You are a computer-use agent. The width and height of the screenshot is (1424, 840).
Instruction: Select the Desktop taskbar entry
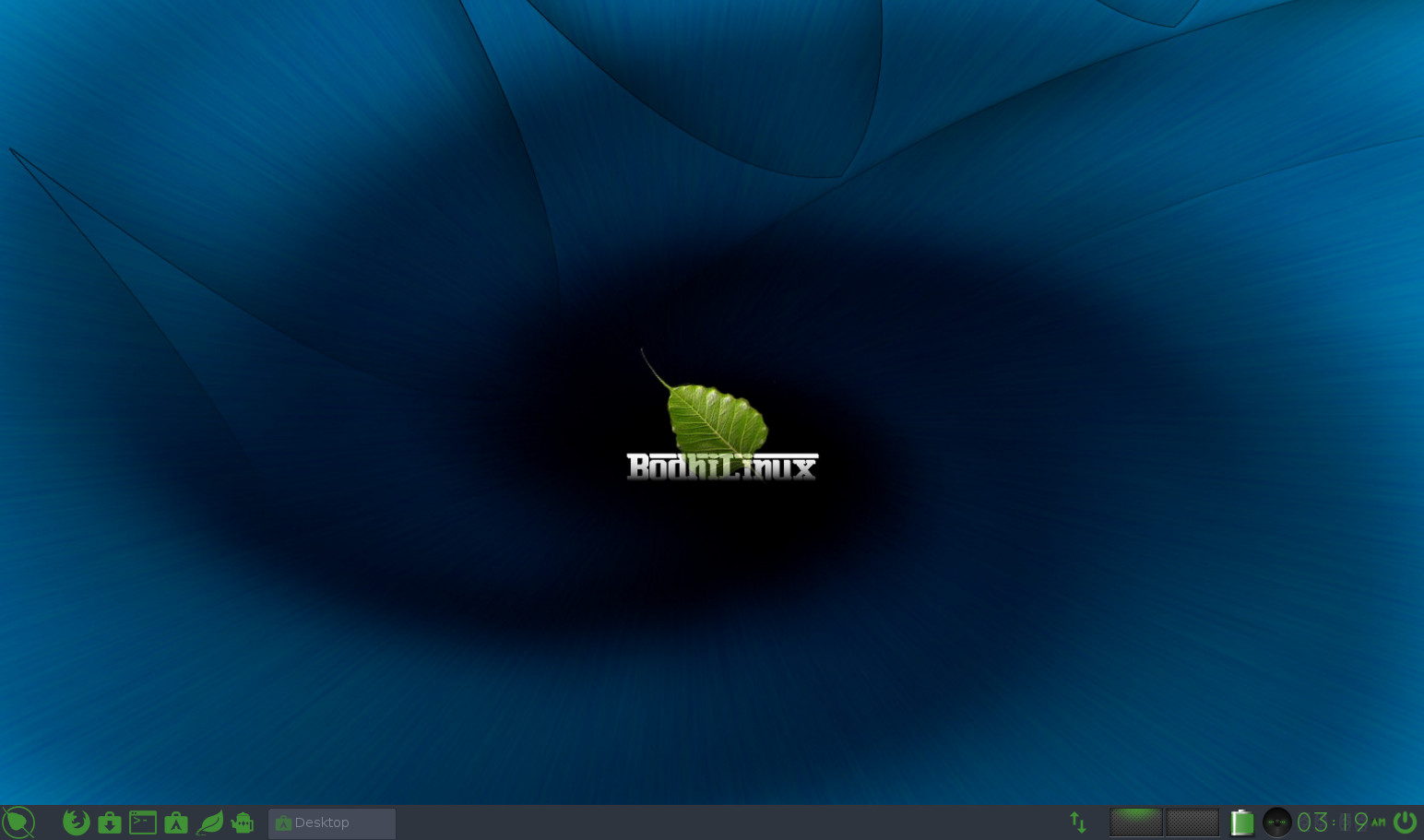[x=332, y=823]
